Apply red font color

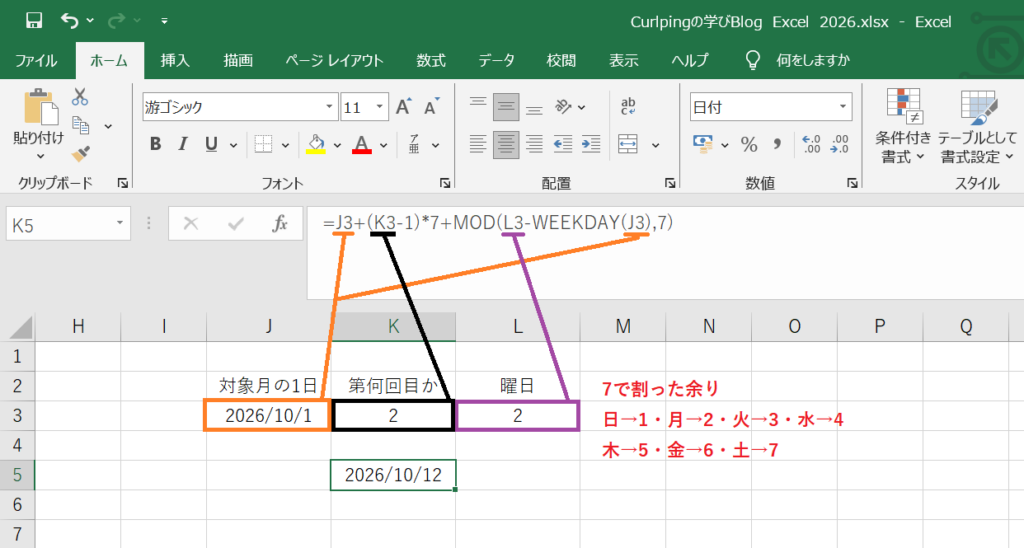[362, 144]
